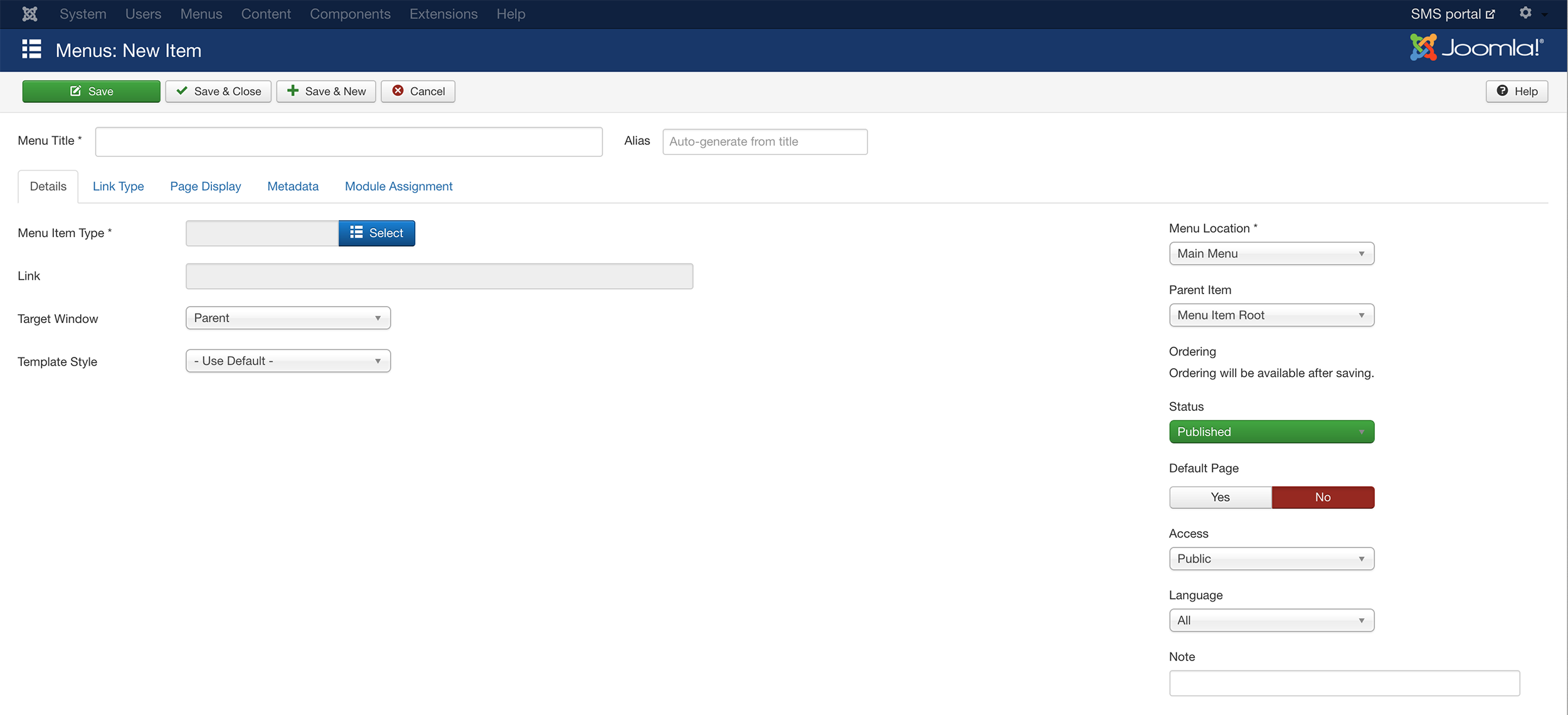Click into the Menu Title field
Screen dimensions: 1568x715
coord(349,142)
